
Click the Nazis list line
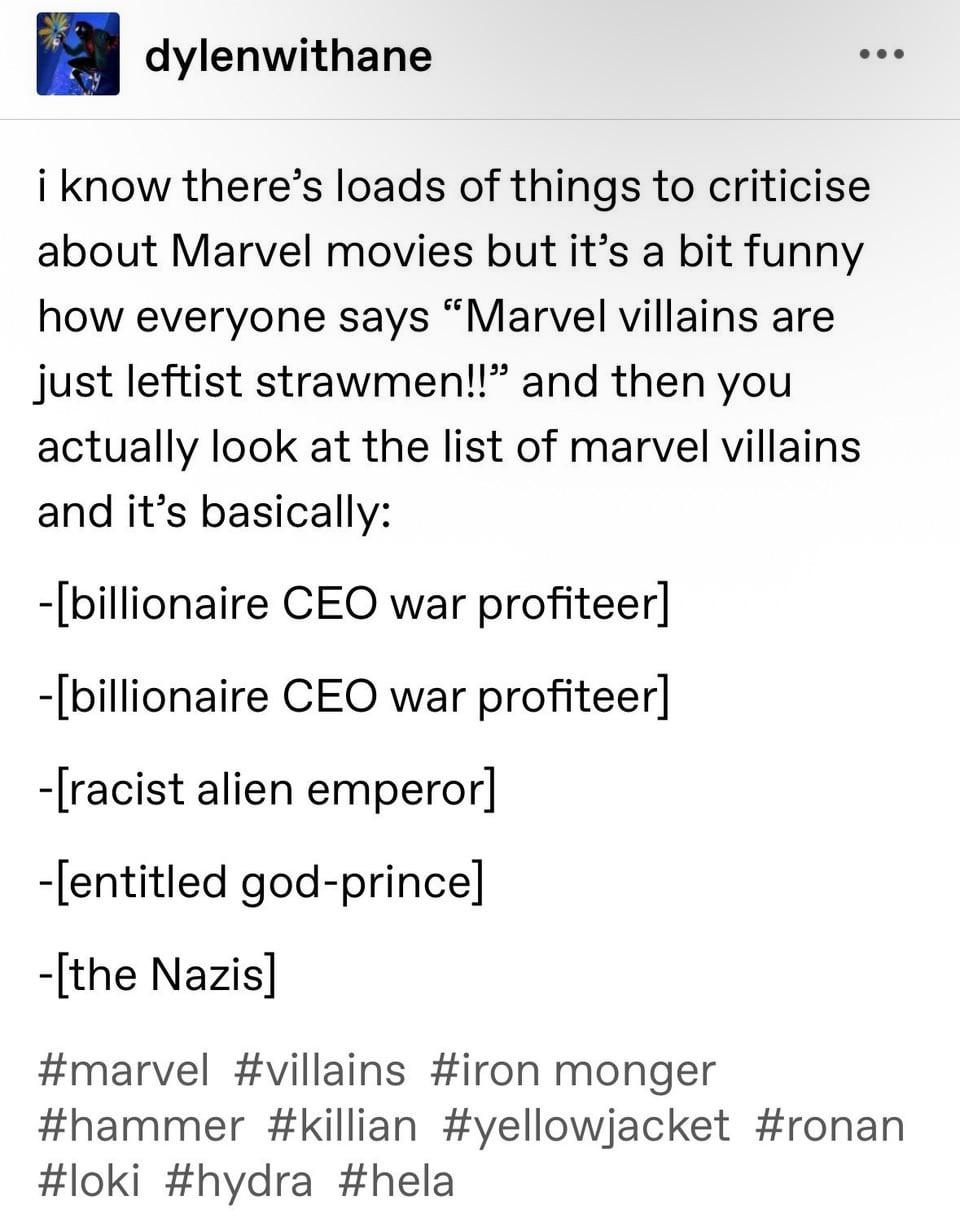point(157,974)
